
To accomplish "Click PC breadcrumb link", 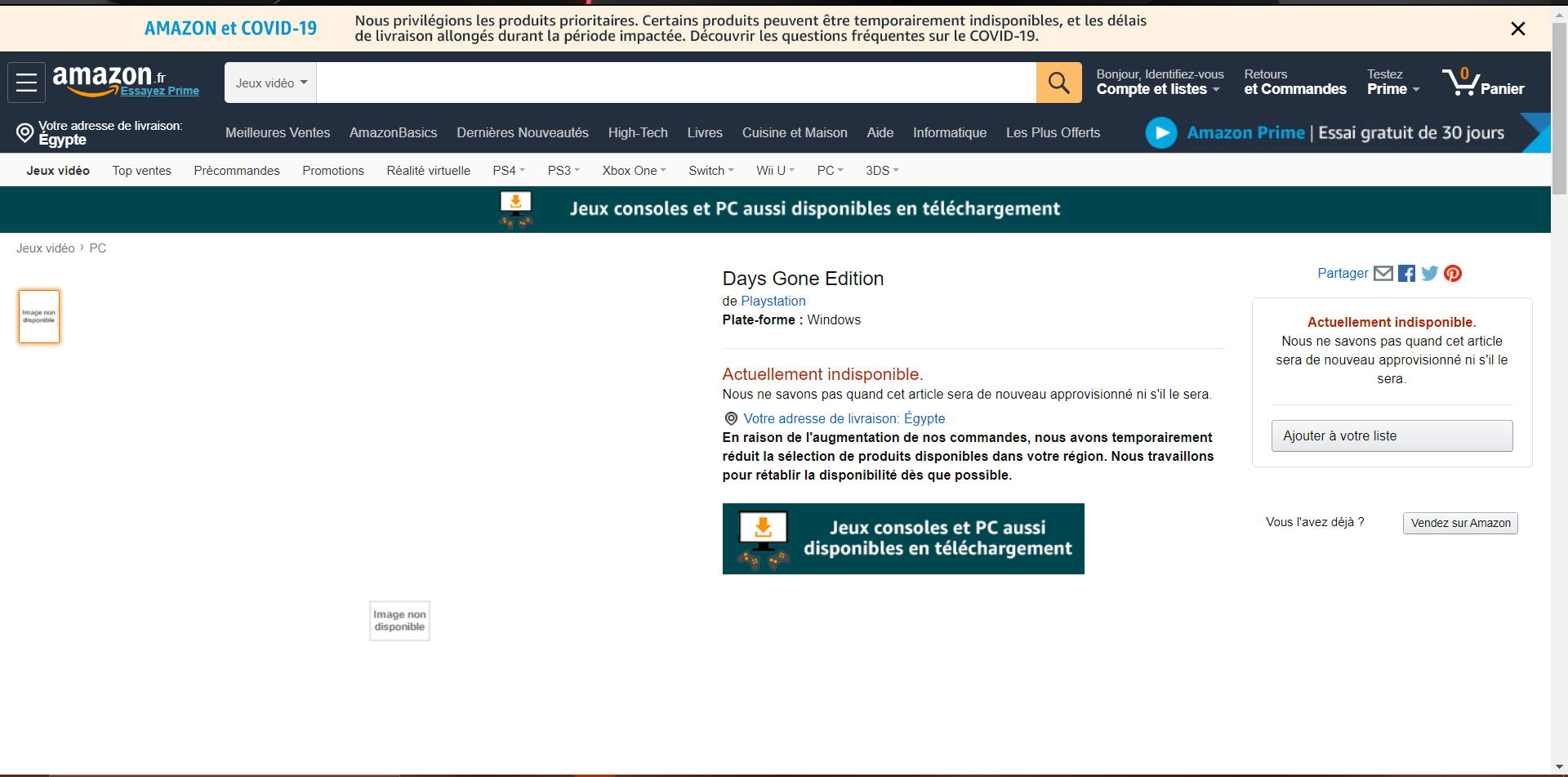I will pyautogui.click(x=98, y=248).
